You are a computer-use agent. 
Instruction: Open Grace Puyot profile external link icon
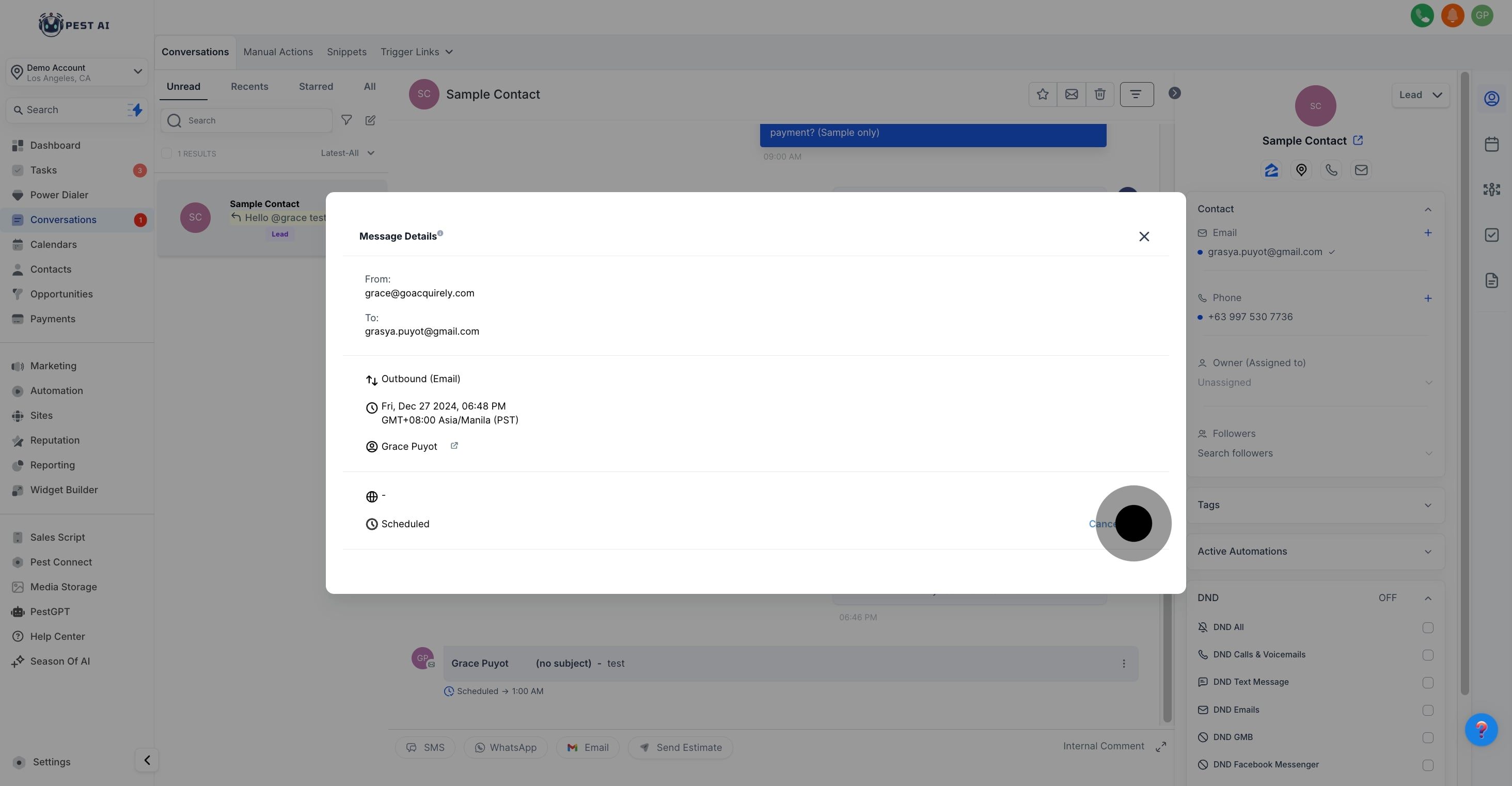(x=454, y=446)
